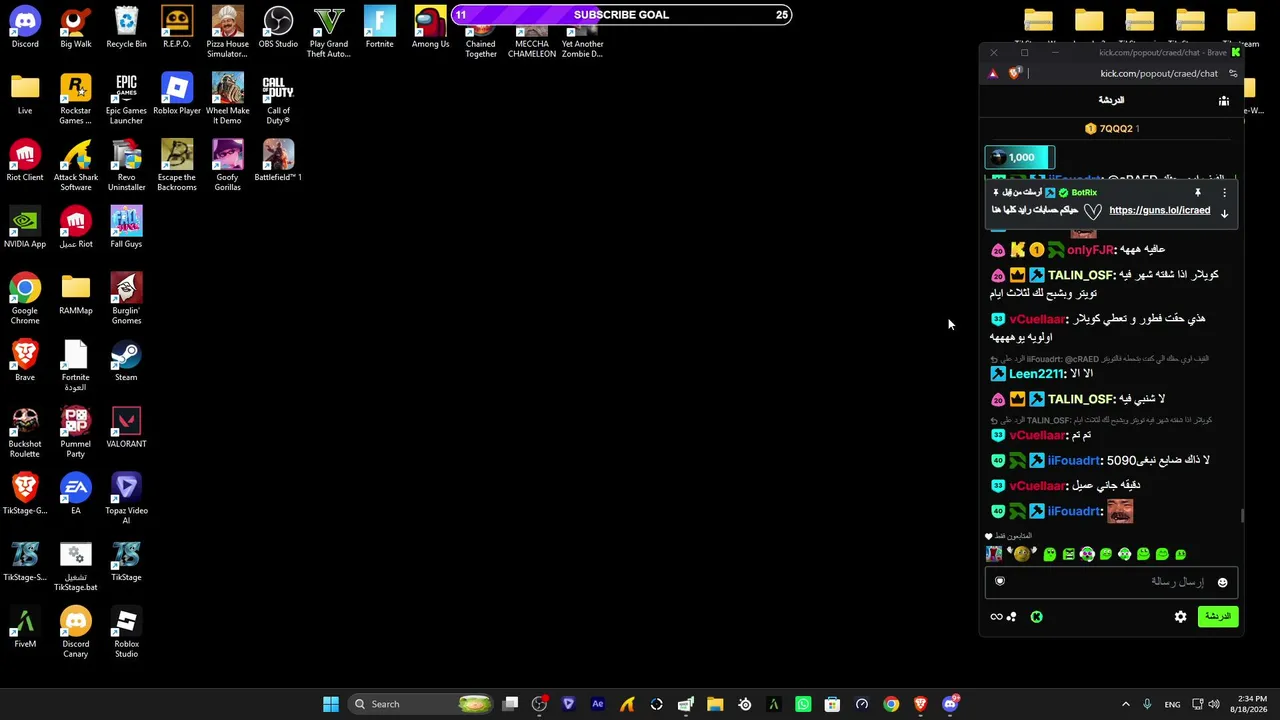Viewport: 1280px width, 720px height.
Task: Click the chat scrollbar thumb
Action: click(1243, 516)
